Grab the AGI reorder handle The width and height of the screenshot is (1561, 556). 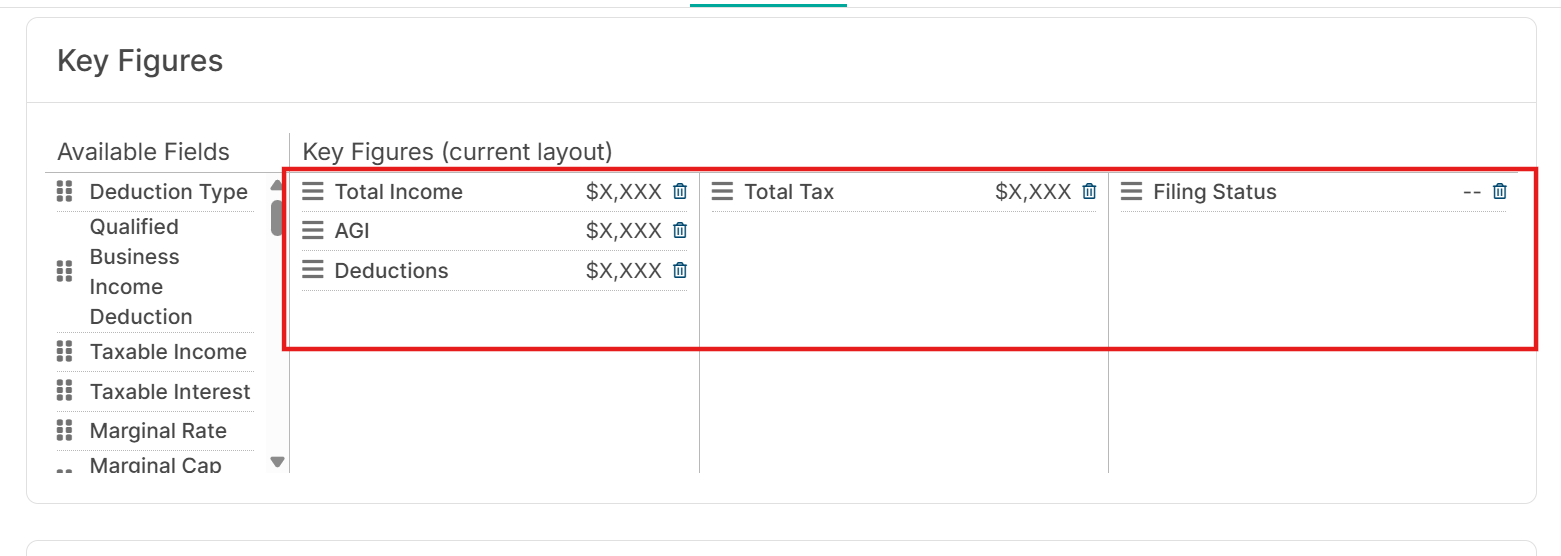pos(313,231)
